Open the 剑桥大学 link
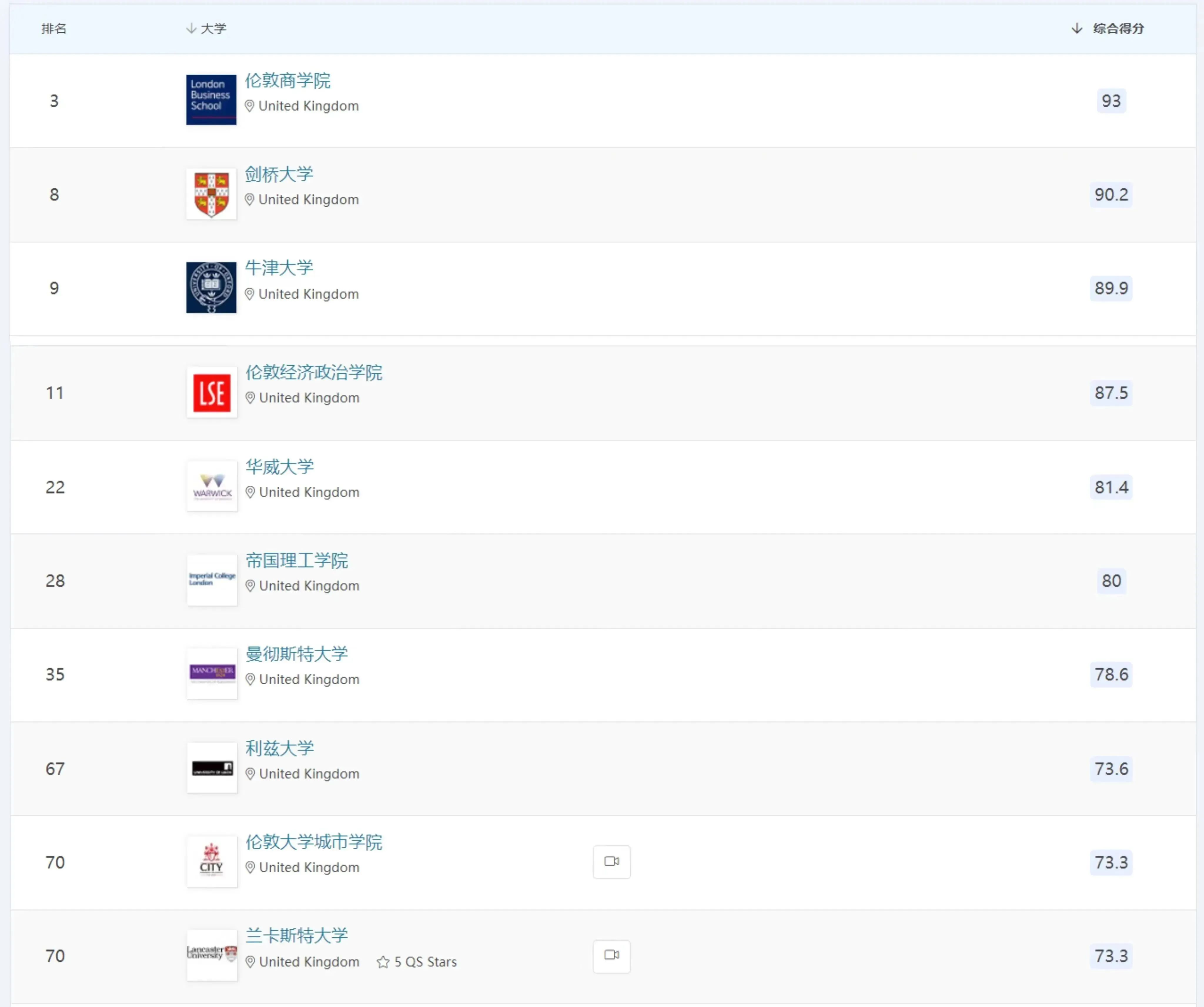The image size is (1204, 1007). 279,174
